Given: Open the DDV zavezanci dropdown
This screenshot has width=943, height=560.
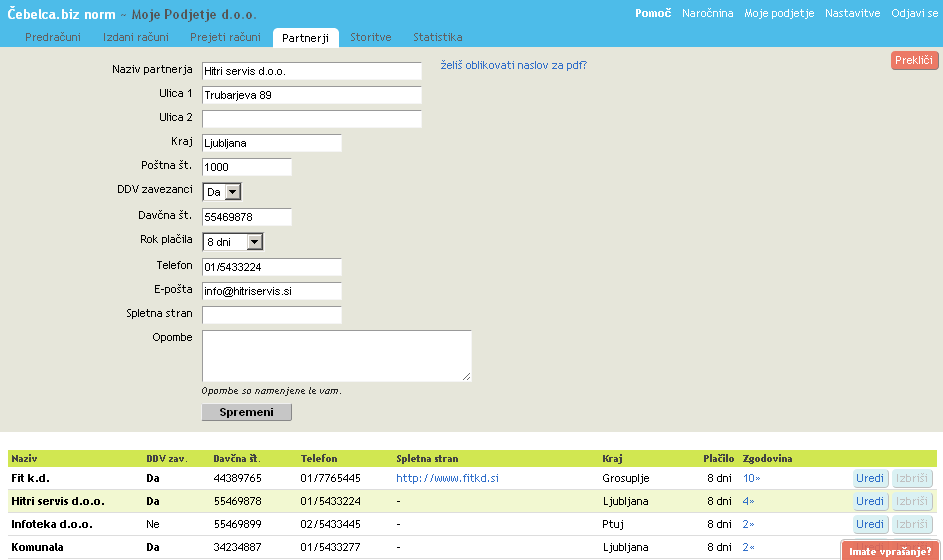Looking at the screenshot, I should pyautogui.click(x=222, y=192).
